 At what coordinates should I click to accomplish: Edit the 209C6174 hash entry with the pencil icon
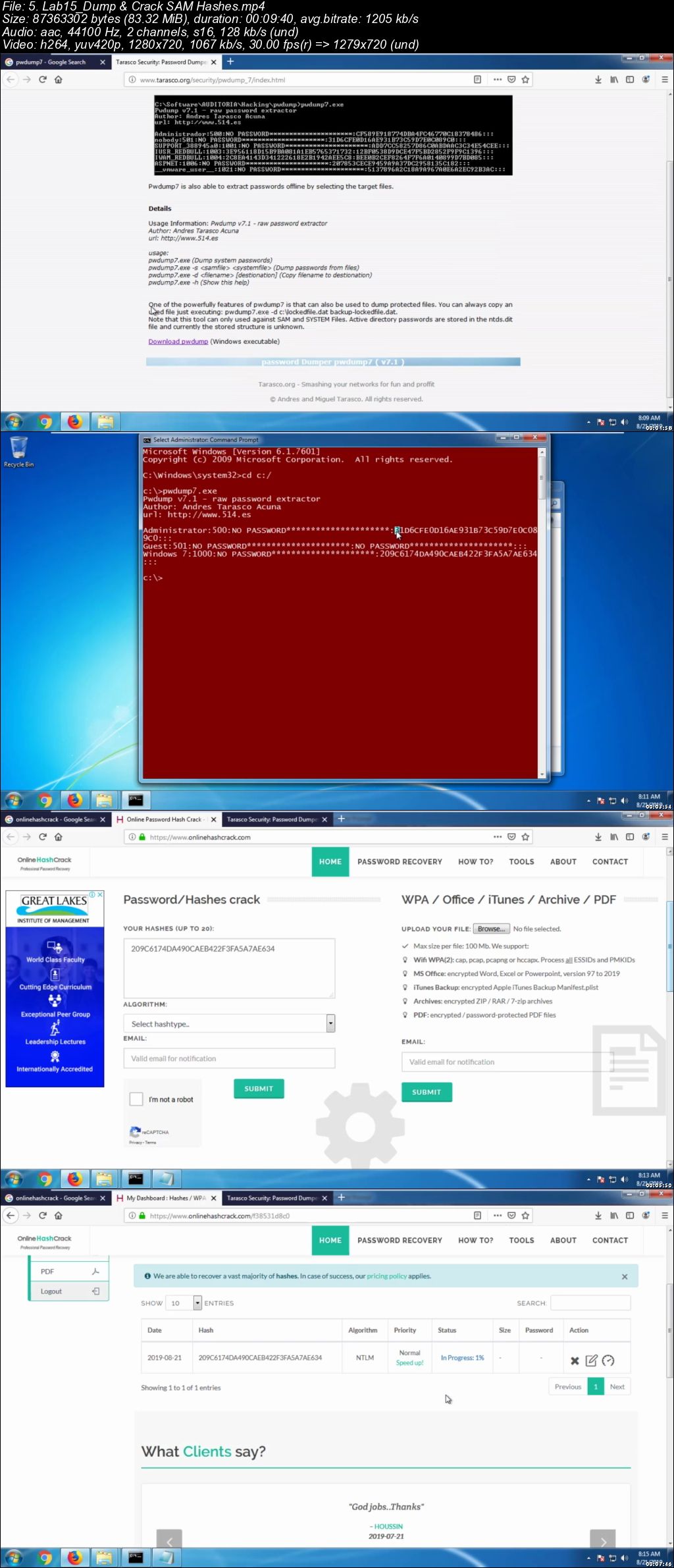click(x=591, y=1361)
